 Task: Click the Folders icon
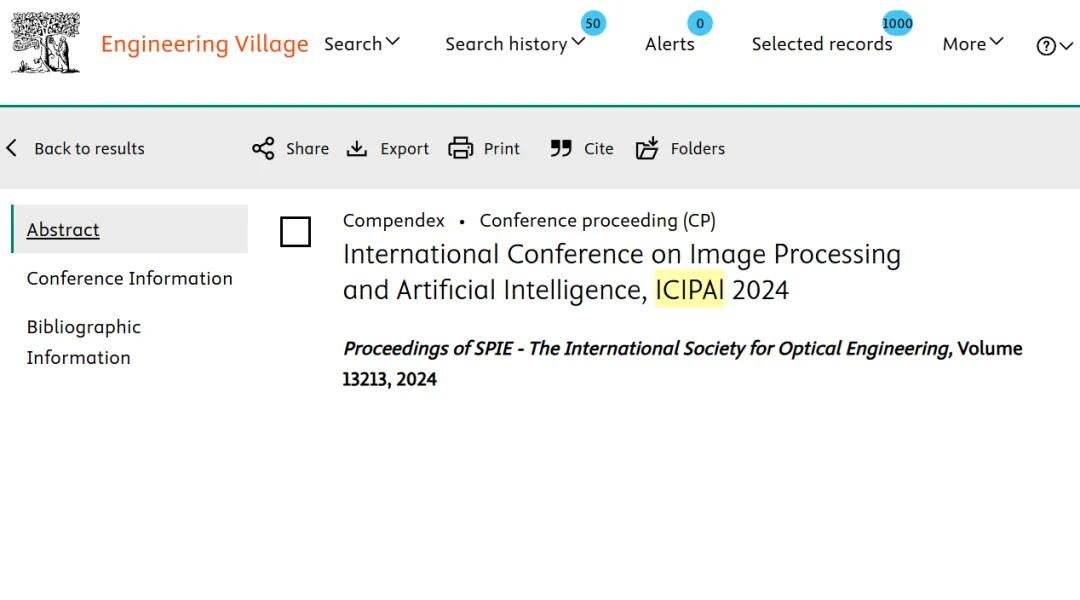647,149
